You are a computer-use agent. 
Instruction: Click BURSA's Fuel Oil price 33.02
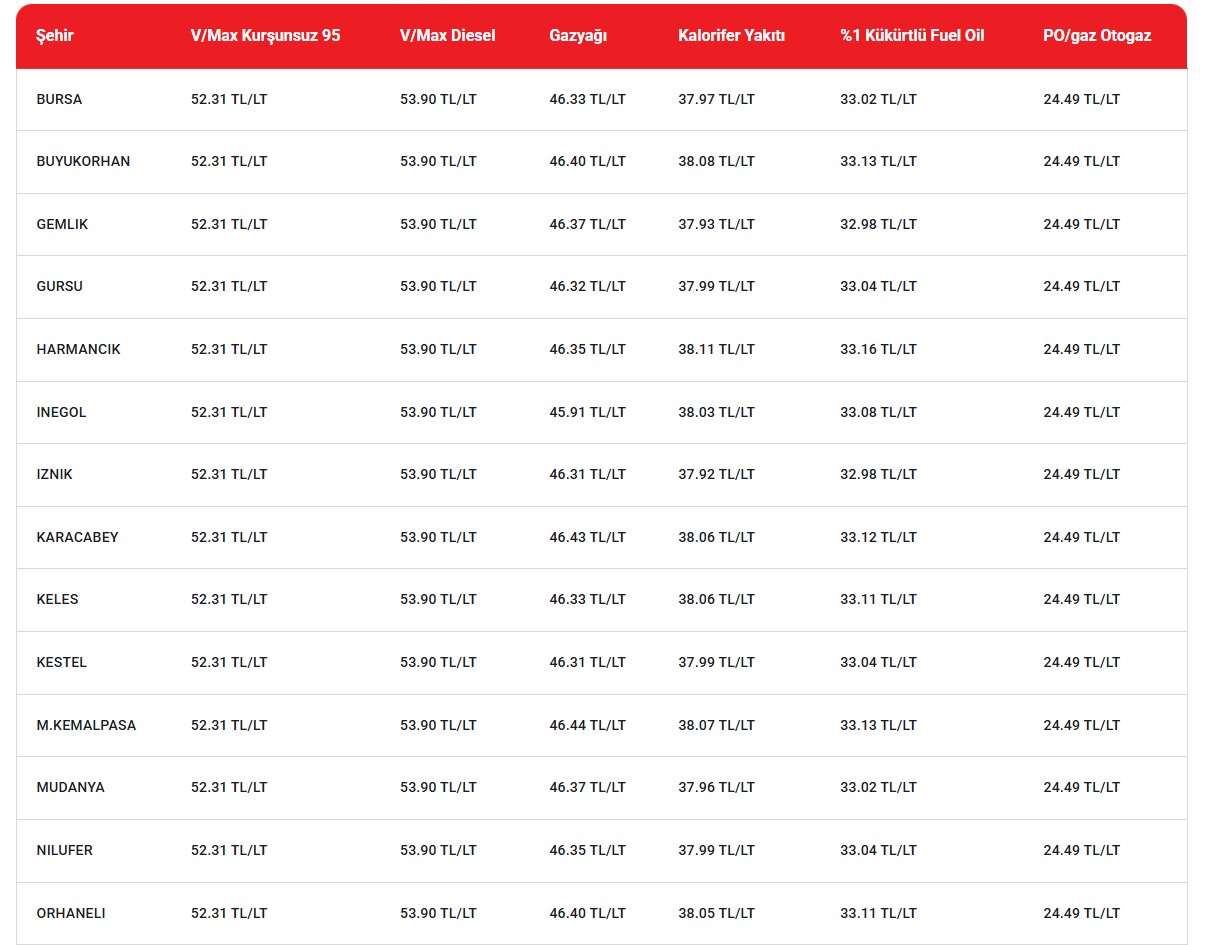pyautogui.click(x=878, y=99)
